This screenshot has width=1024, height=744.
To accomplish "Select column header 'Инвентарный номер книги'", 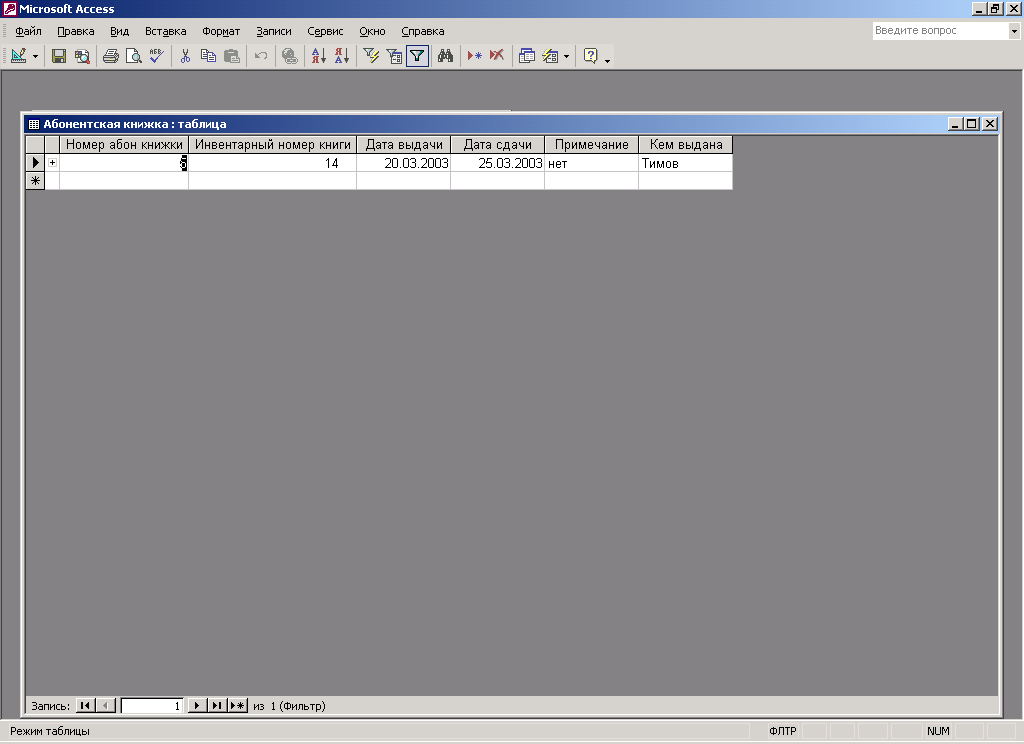I will [x=273, y=144].
